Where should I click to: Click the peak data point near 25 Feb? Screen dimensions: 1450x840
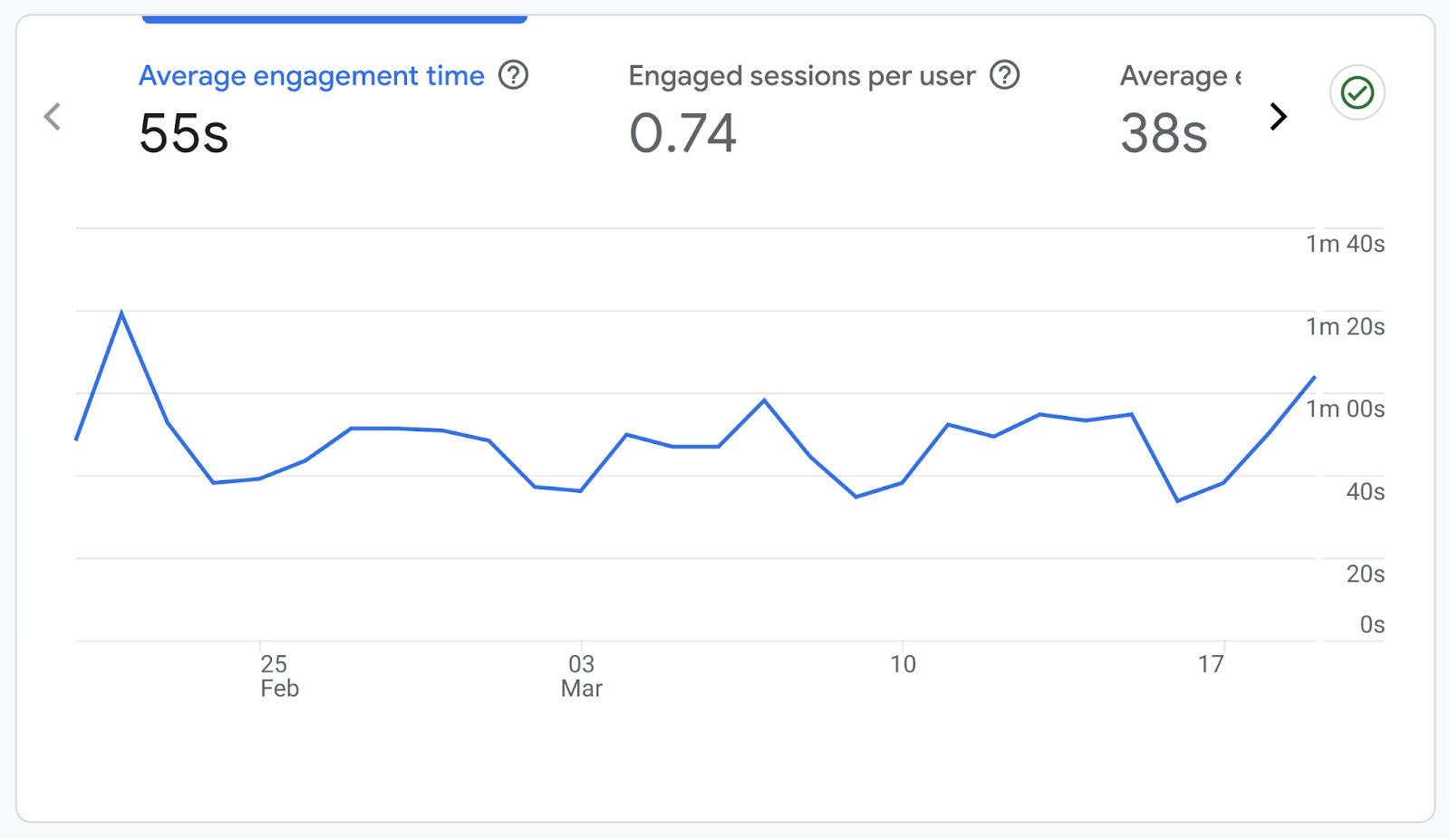coord(122,312)
